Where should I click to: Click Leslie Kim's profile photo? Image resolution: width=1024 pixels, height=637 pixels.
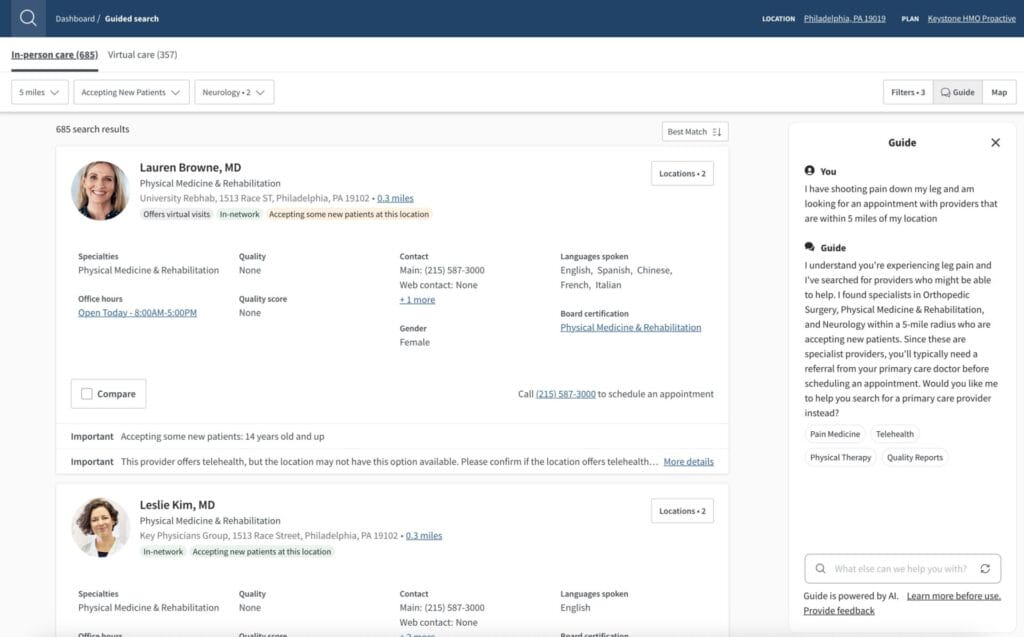pyautogui.click(x=100, y=527)
